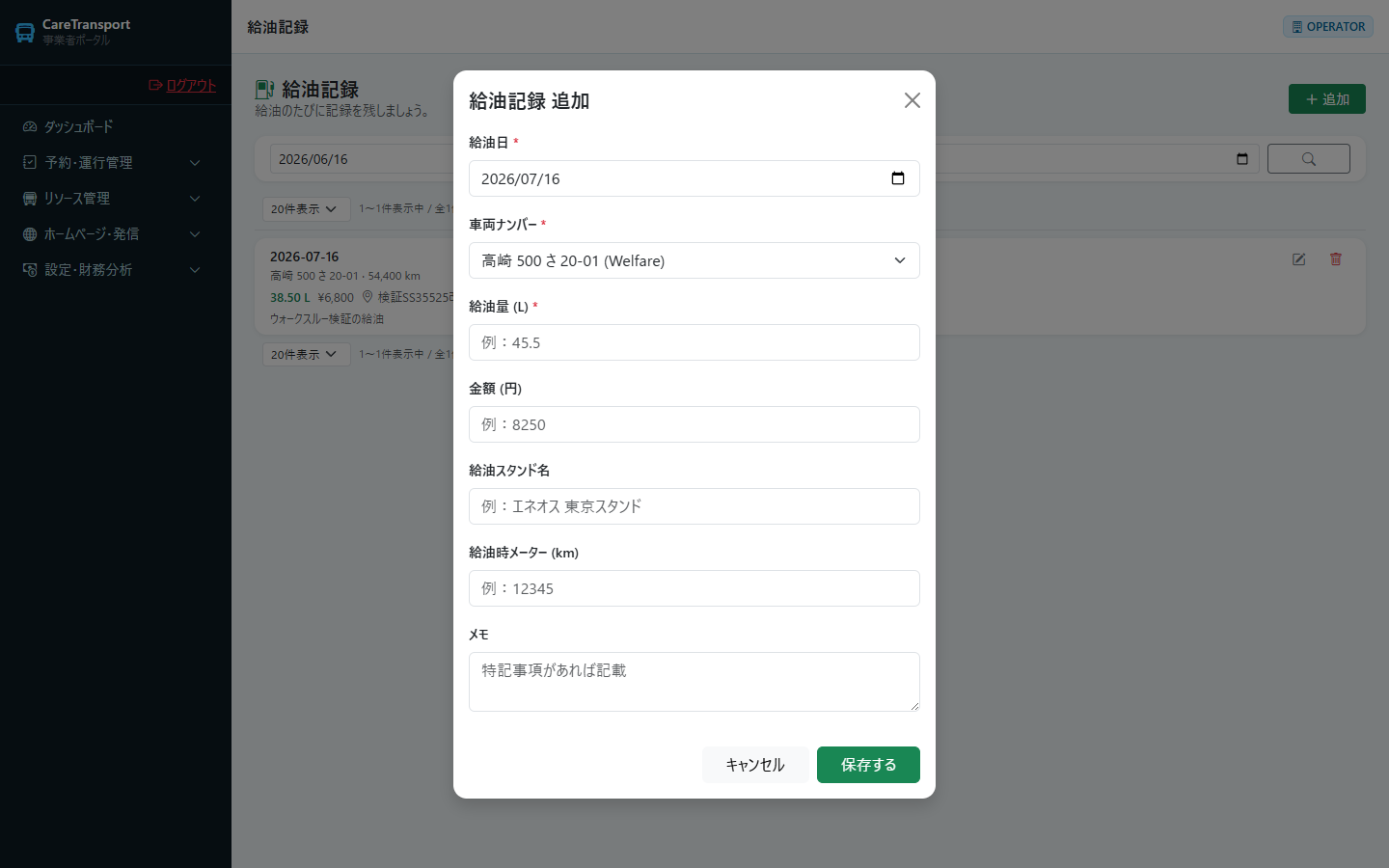Expand リソース管理 sidebar menu
Viewport: 1389px width, 868px height.
point(116,199)
